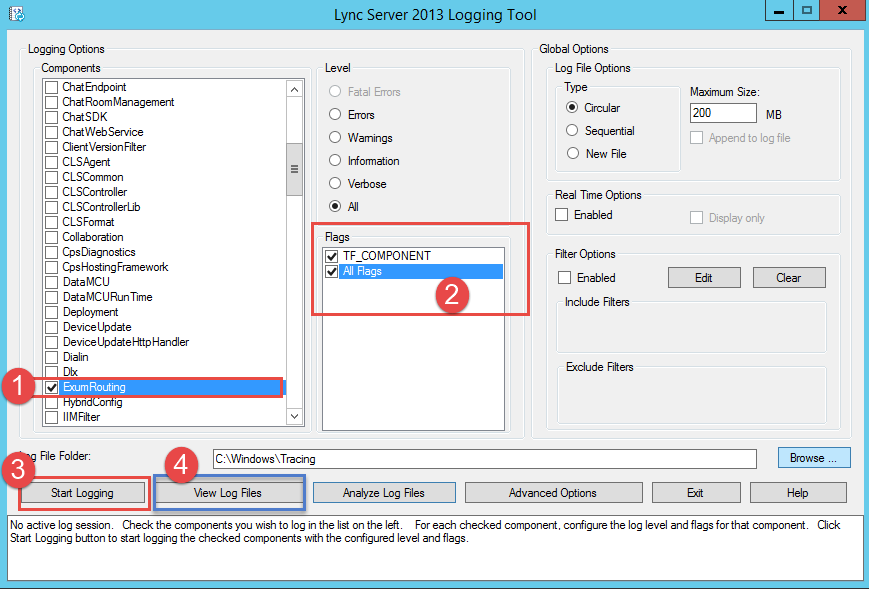Check the ChatEndpoint component checkbox
Viewport: 869px width, 589px height.
(52, 87)
